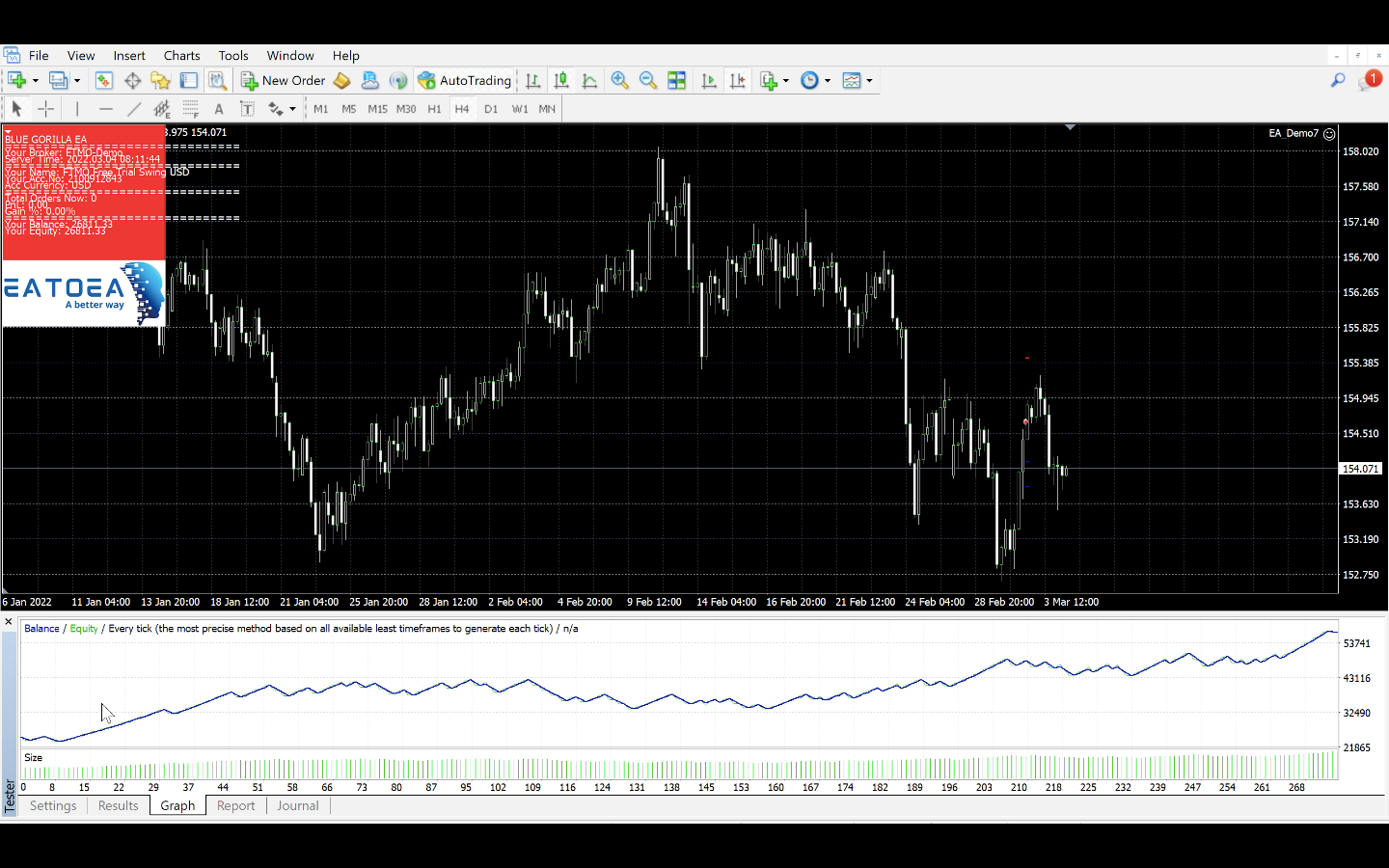Screen dimensions: 1389x868
Task: Open the Market Watch window icon
Action: click(103, 81)
